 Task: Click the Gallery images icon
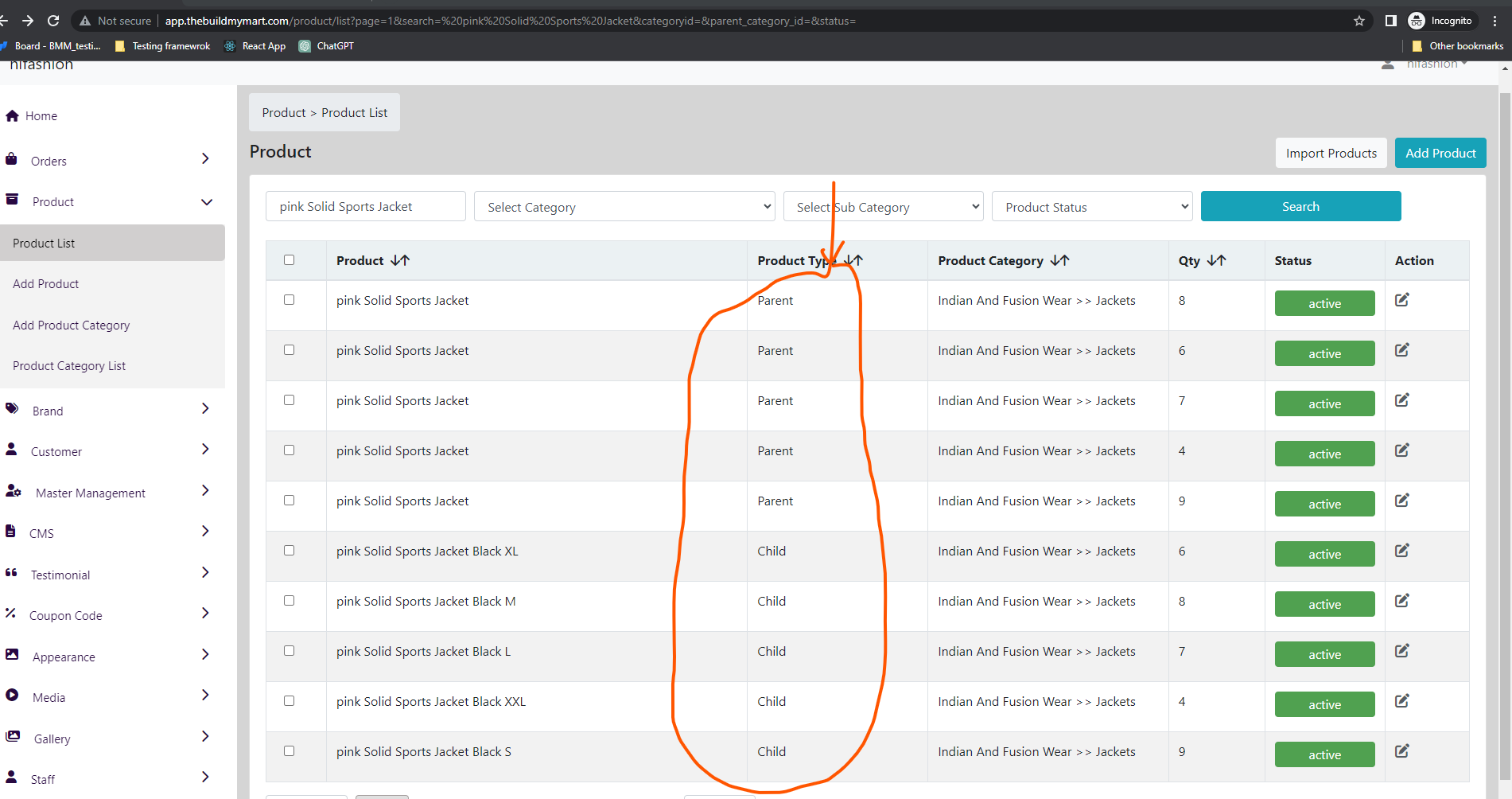[x=13, y=737]
